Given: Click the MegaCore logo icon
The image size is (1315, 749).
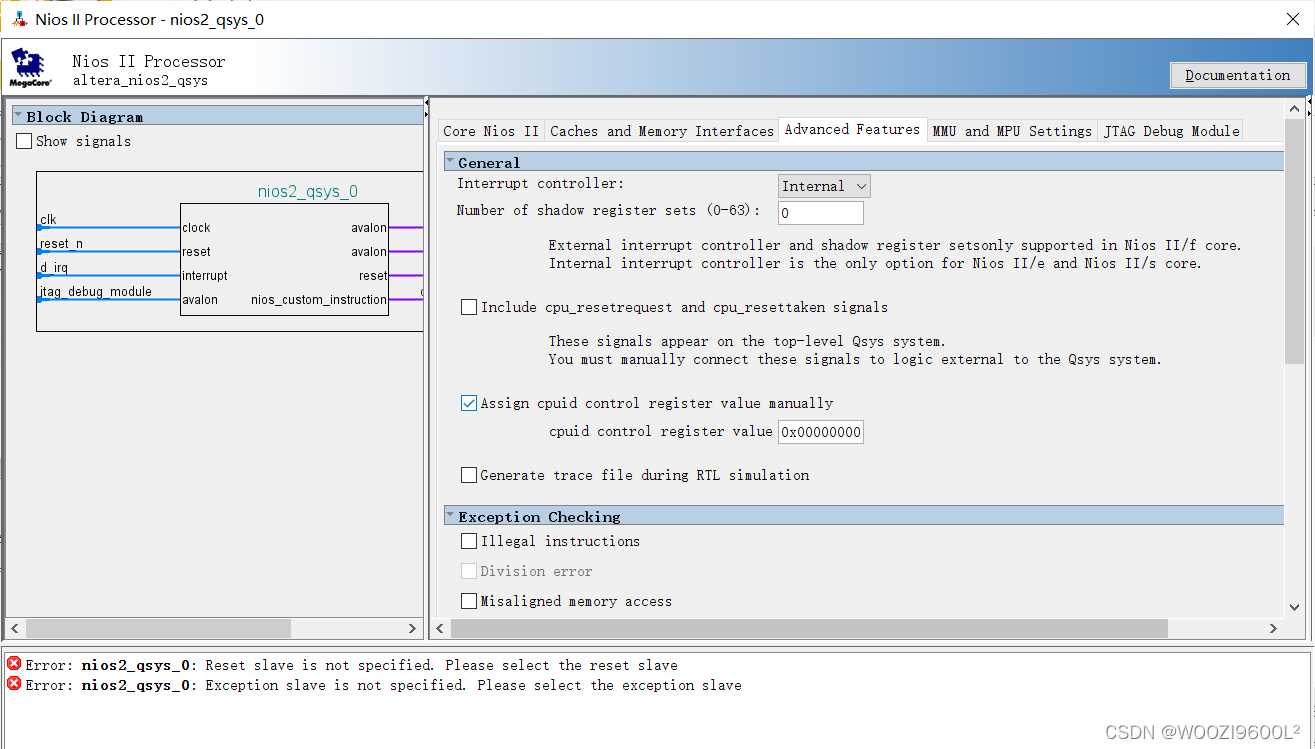Looking at the screenshot, I should (x=30, y=68).
